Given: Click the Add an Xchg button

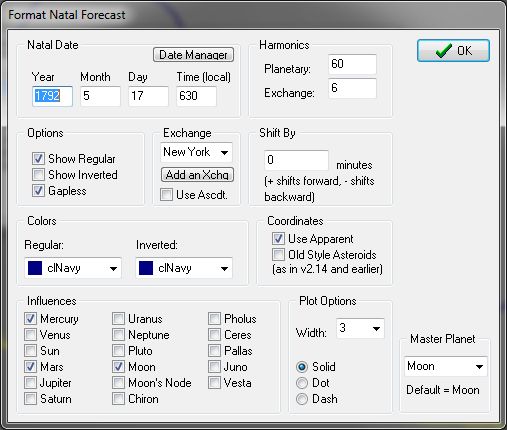Looking at the screenshot, I should 197,175.
